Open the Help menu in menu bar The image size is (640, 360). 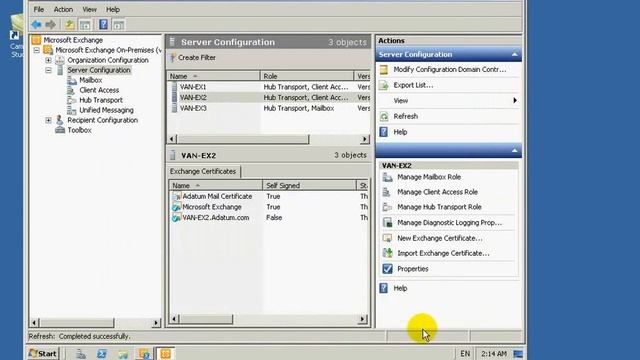[113, 9]
